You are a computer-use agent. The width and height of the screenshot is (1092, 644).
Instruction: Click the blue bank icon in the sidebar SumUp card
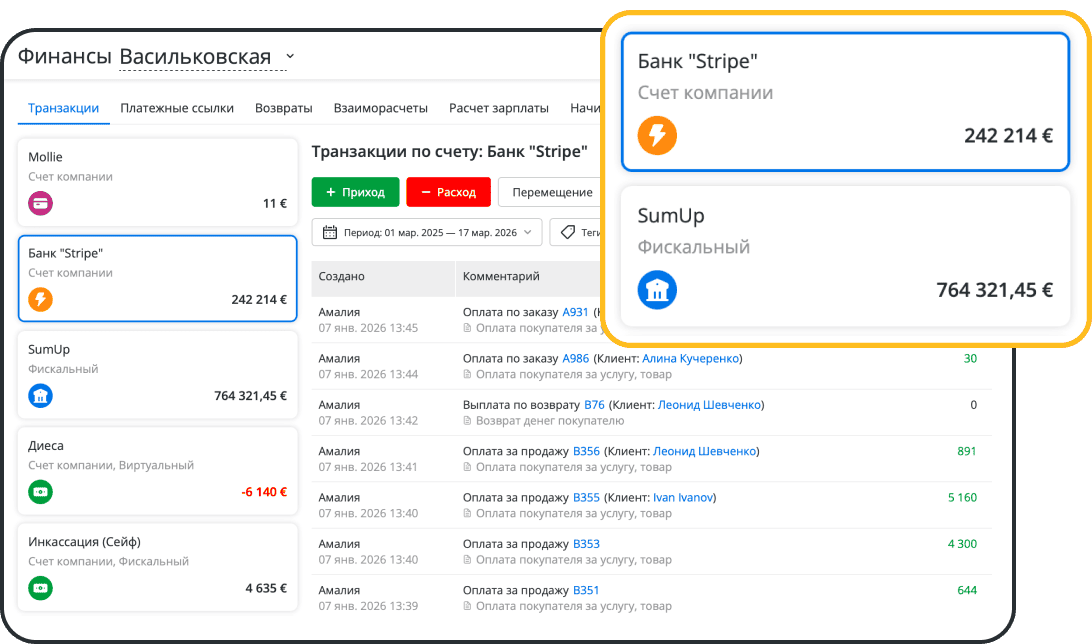[41, 395]
